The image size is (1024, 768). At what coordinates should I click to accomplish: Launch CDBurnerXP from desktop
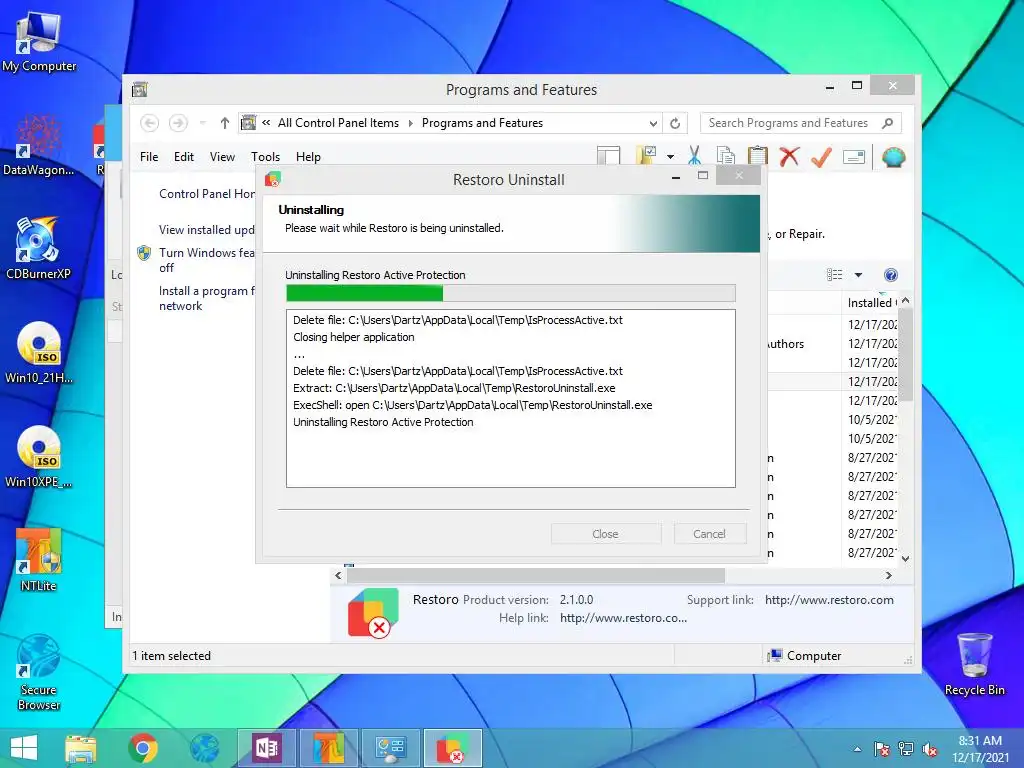click(39, 248)
